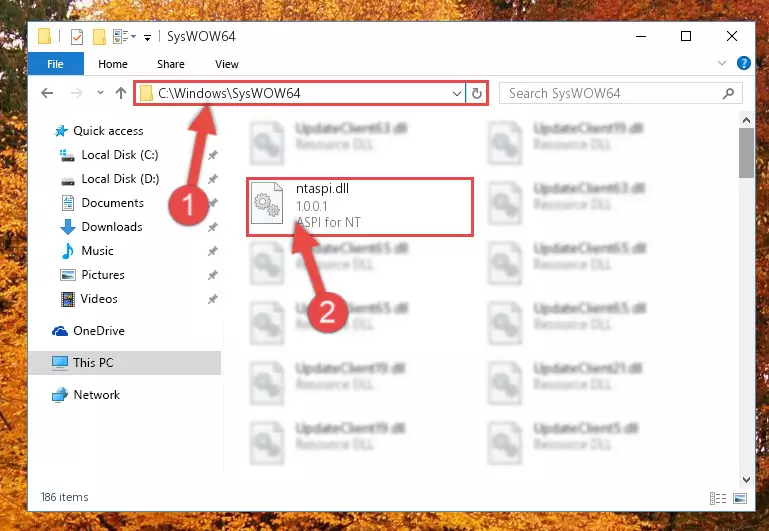This screenshot has height=531, width=769.
Task: Click the pin icon next to Music
Action: coord(212,252)
